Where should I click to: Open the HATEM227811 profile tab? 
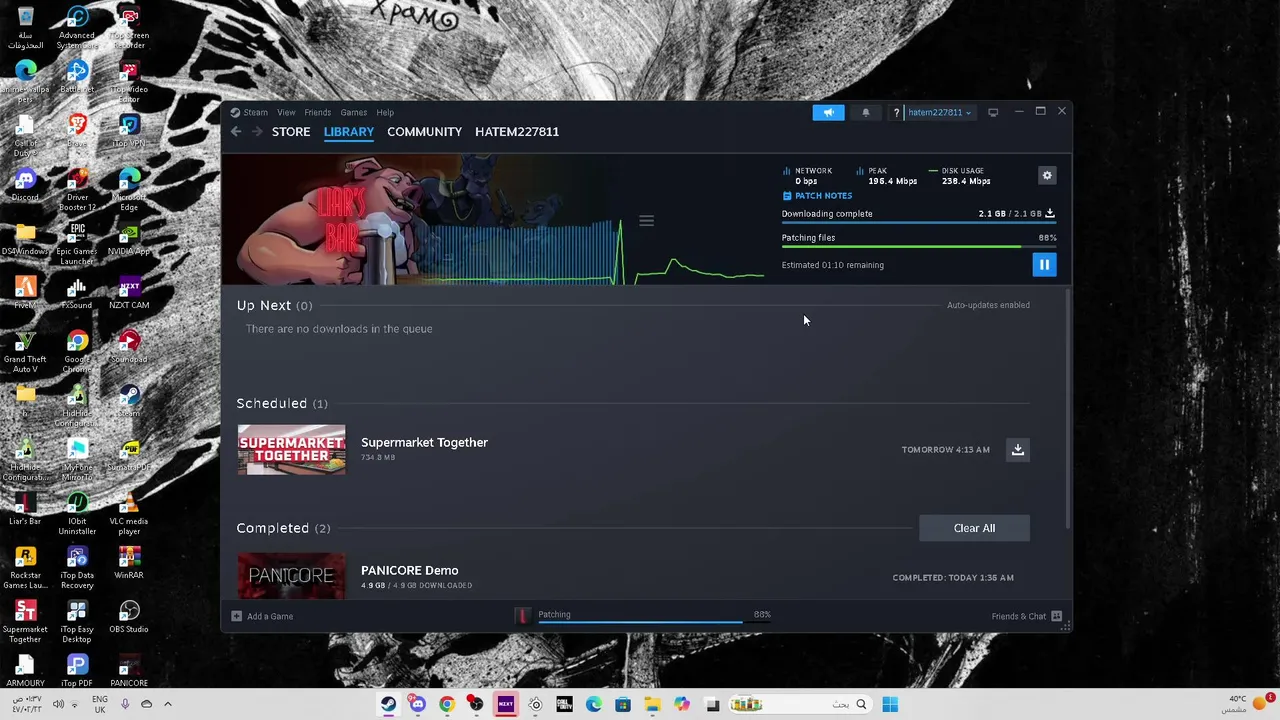click(x=517, y=132)
